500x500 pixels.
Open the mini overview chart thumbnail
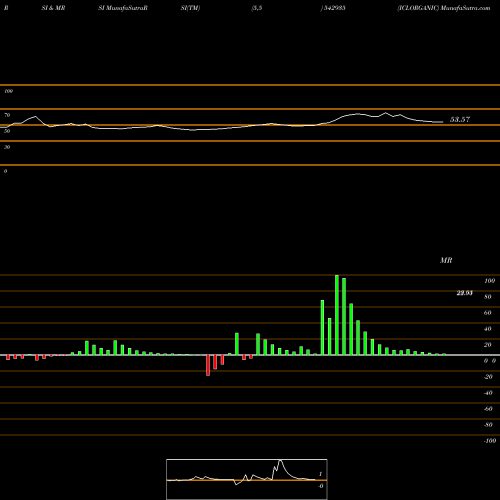pos(247,479)
